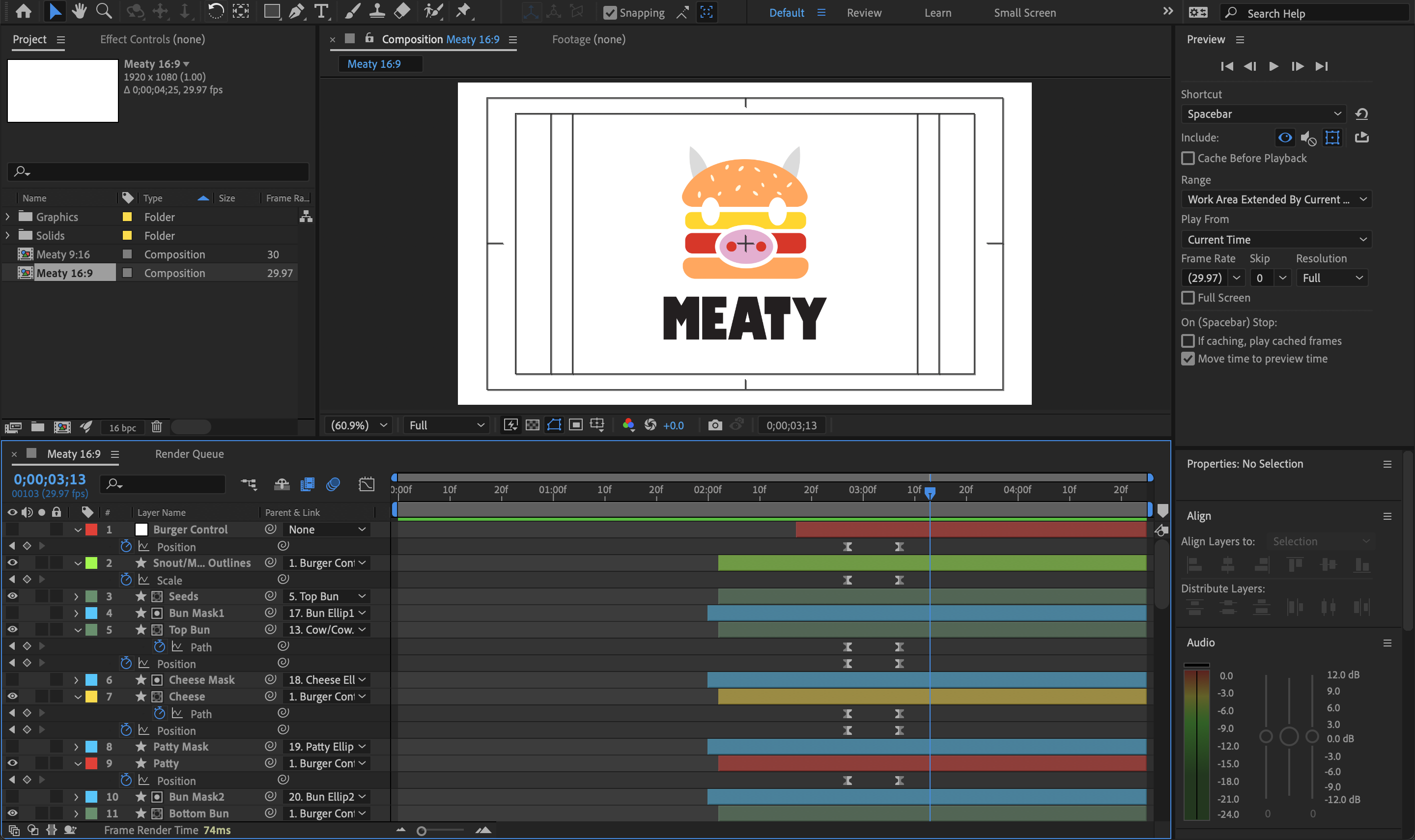This screenshot has height=840, width=1415.
Task: Select the Clone Stamp tool
Action: coord(377,11)
